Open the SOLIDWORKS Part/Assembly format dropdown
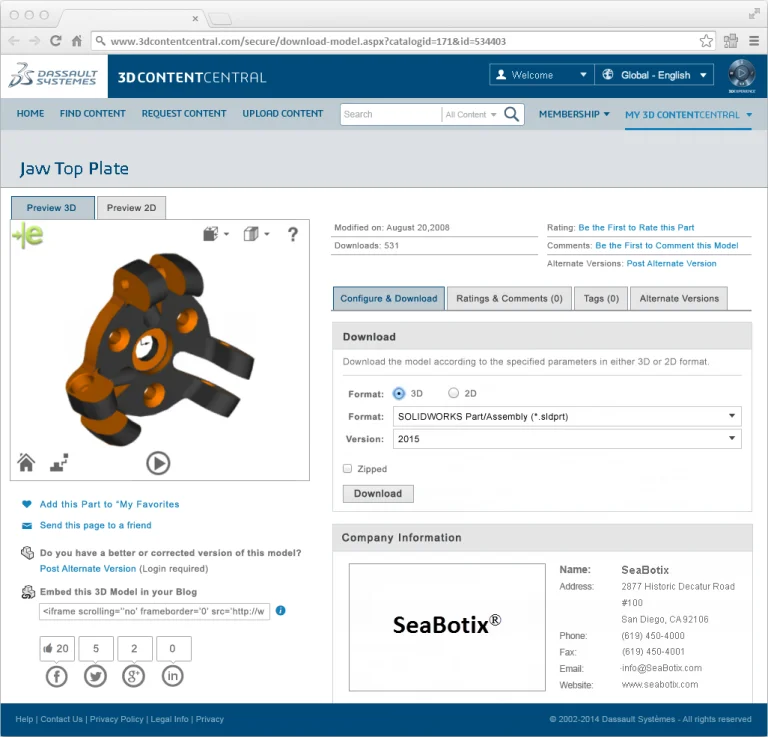The width and height of the screenshot is (768, 737). (567, 416)
